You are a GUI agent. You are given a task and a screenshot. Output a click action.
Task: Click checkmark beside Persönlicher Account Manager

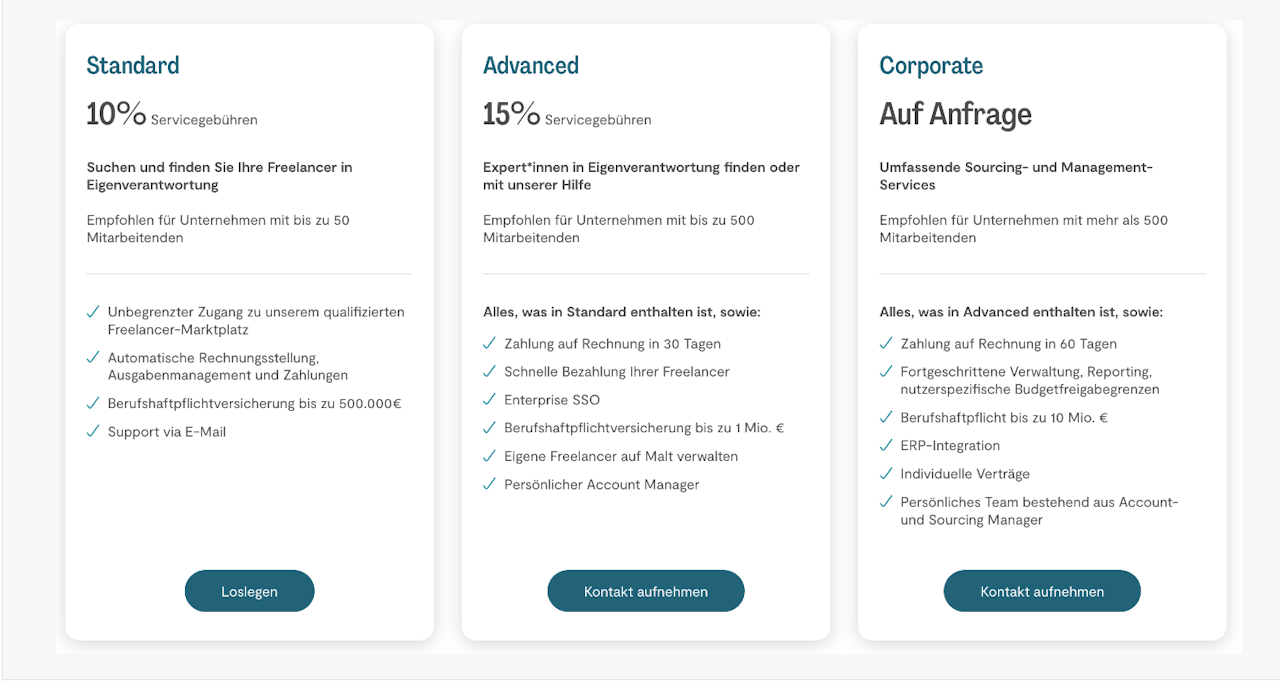[x=489, y=484]
